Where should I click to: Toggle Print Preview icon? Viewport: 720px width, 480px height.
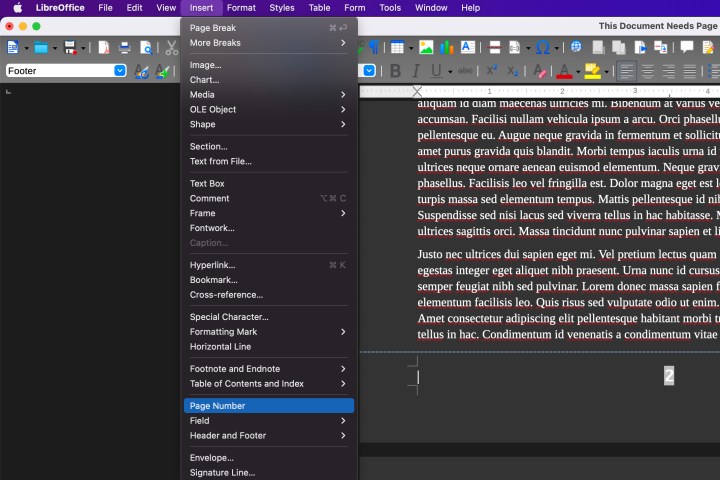click(x=146, y=47)
